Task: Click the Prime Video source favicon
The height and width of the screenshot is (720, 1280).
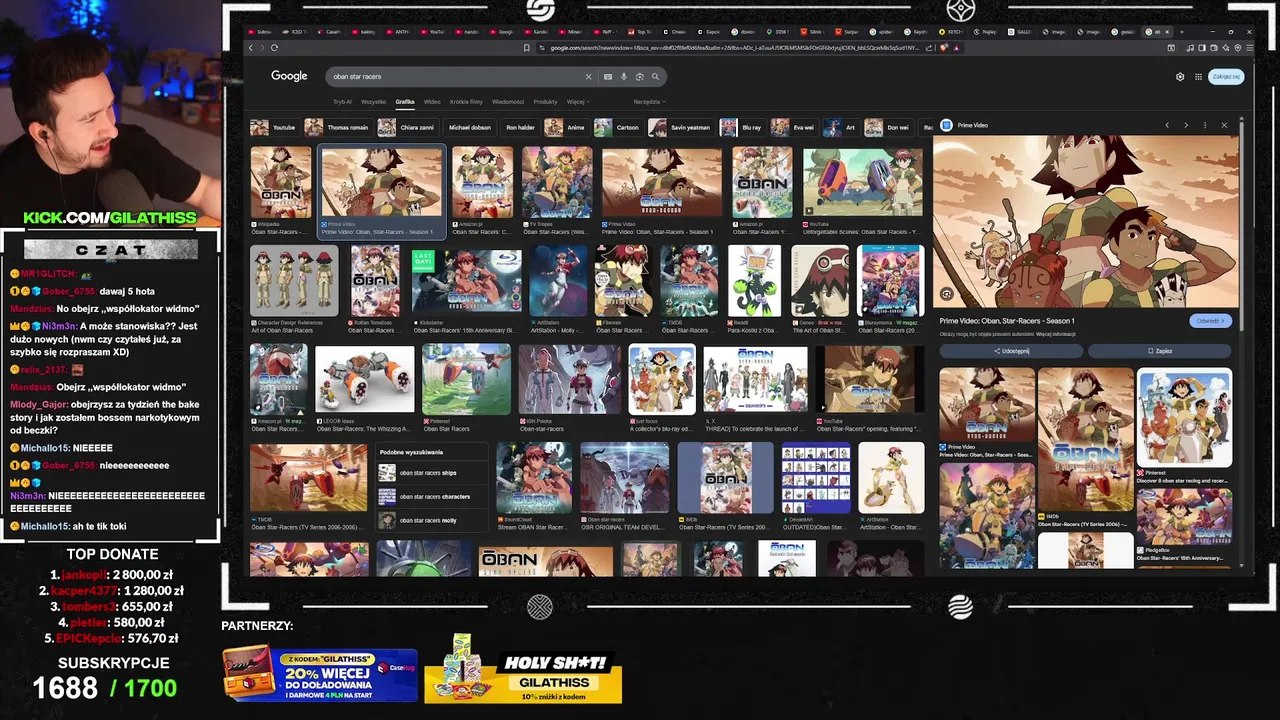Action: point(946,125)
